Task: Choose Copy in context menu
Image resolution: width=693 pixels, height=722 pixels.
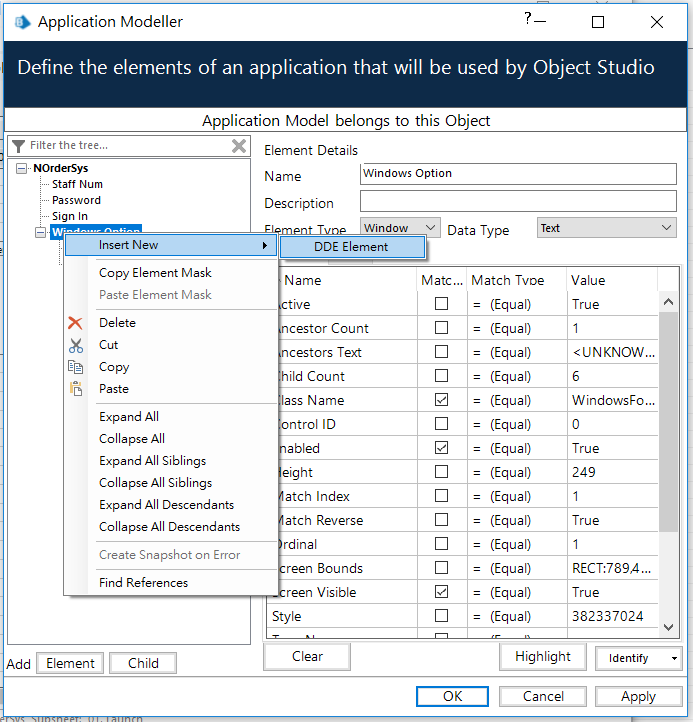Action: pyautogui.click(x=114, y=367)
